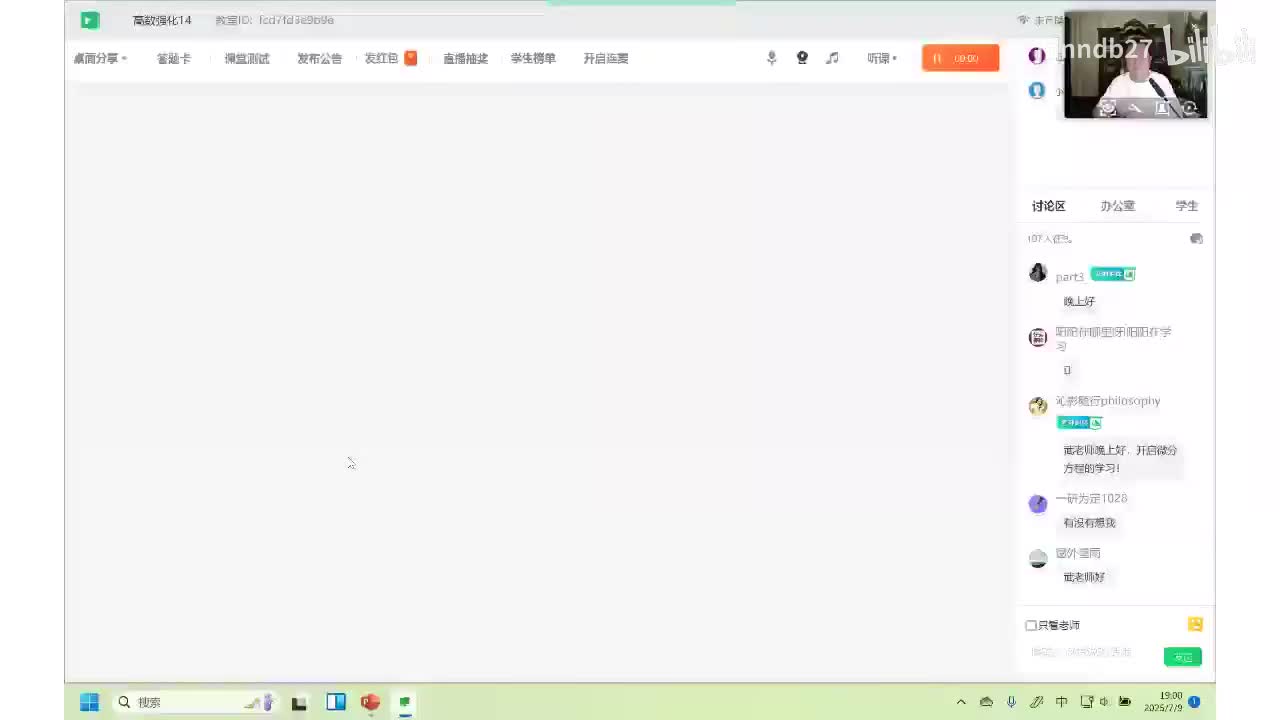Switch to the 学生 tab
This screenshot has height=720, width=1280.
tap(1186, 206)
